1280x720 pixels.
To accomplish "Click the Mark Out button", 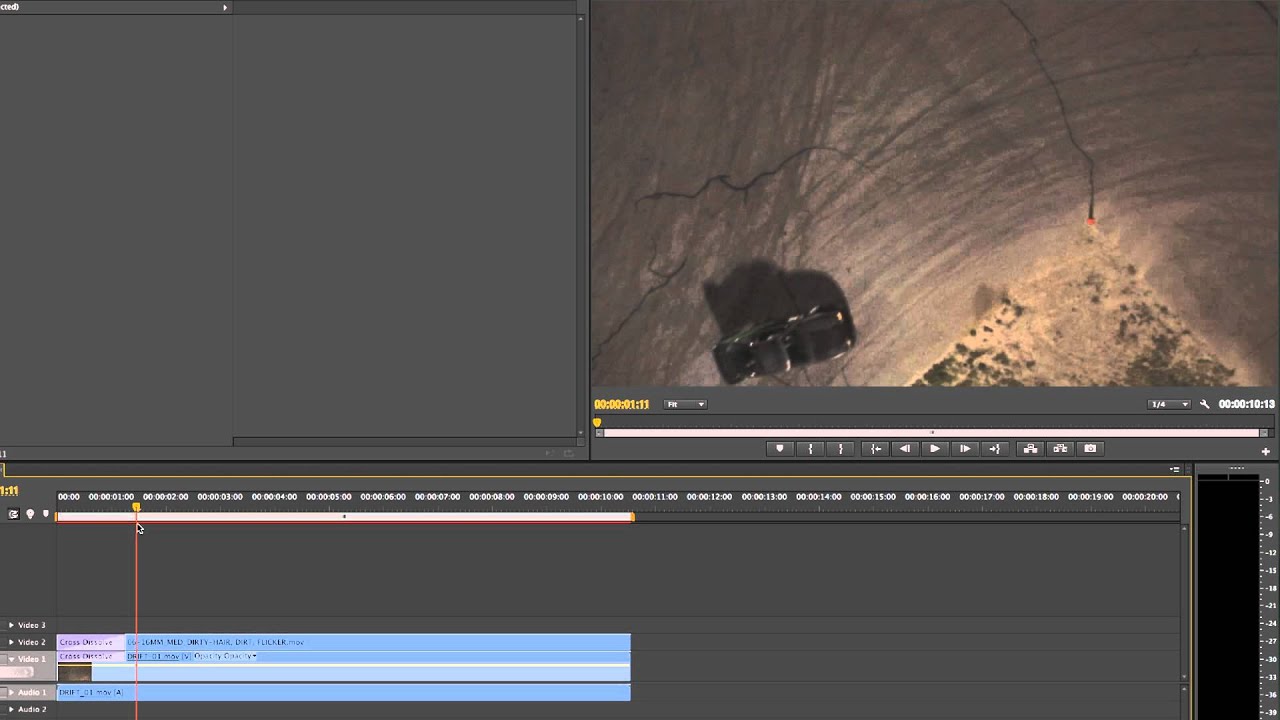I will (x=841, y=449).
